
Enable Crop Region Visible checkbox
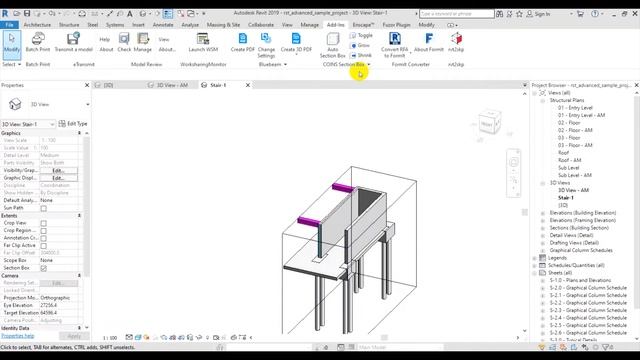(44, 231)
